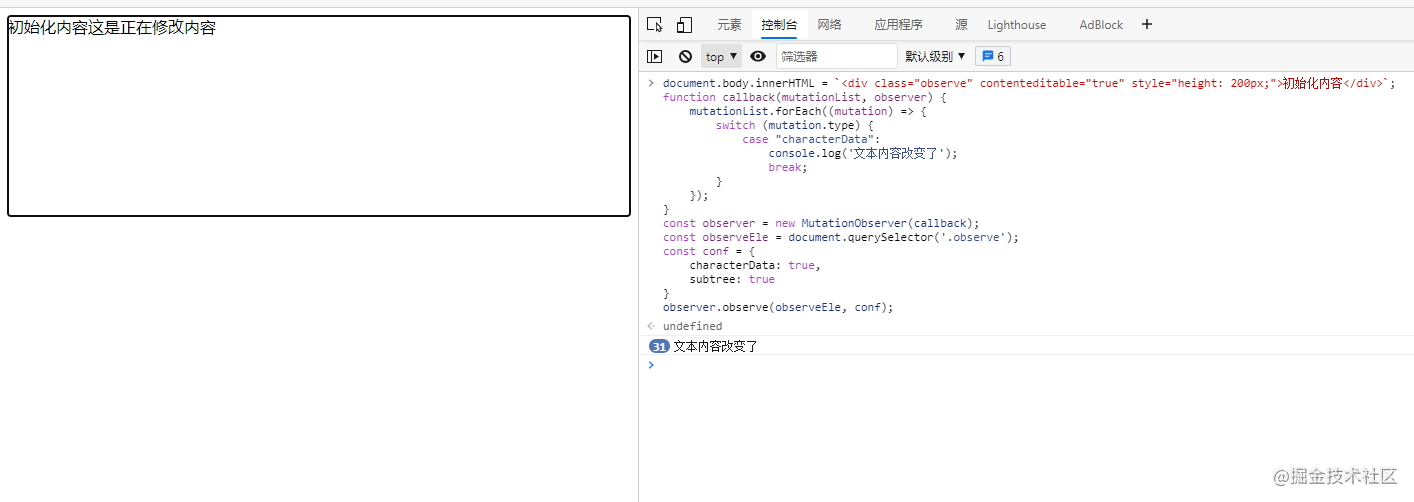Click the document.body.innerHTML code line

point(1029,83)
